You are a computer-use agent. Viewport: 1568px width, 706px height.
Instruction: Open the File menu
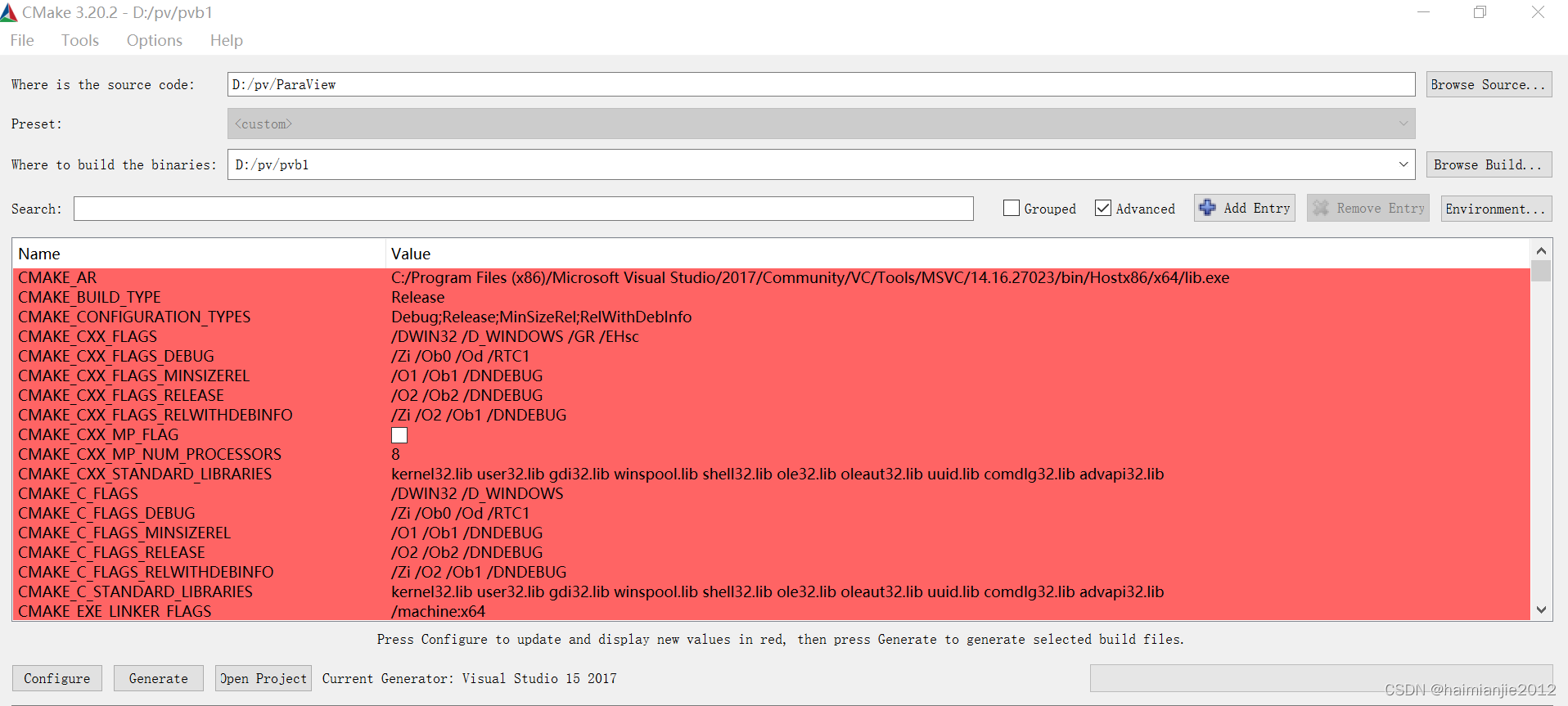[22, 40]
